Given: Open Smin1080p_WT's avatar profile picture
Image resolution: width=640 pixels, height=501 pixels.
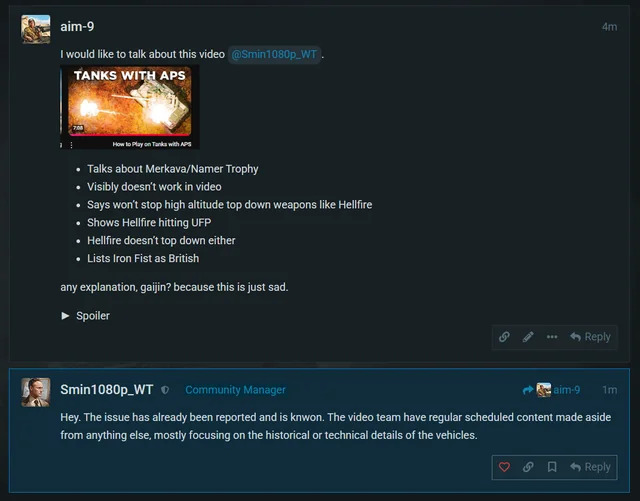Looking at the screenshot, I should pos(36,392).
